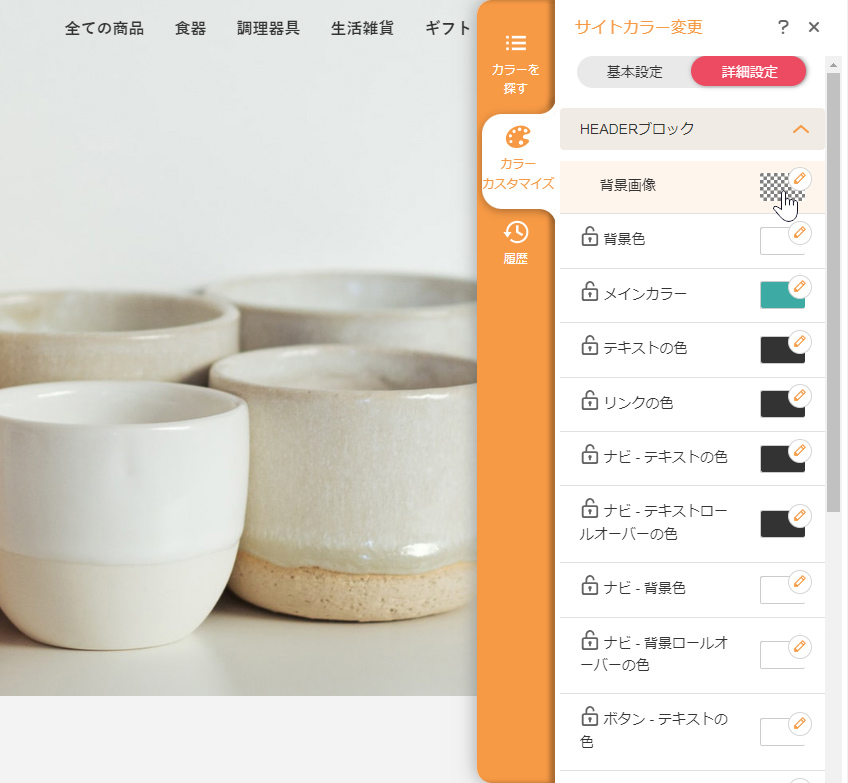Click the teal メインカラー swatch
The width and height of the screenshot is (848, 783).
click(779, 296)
